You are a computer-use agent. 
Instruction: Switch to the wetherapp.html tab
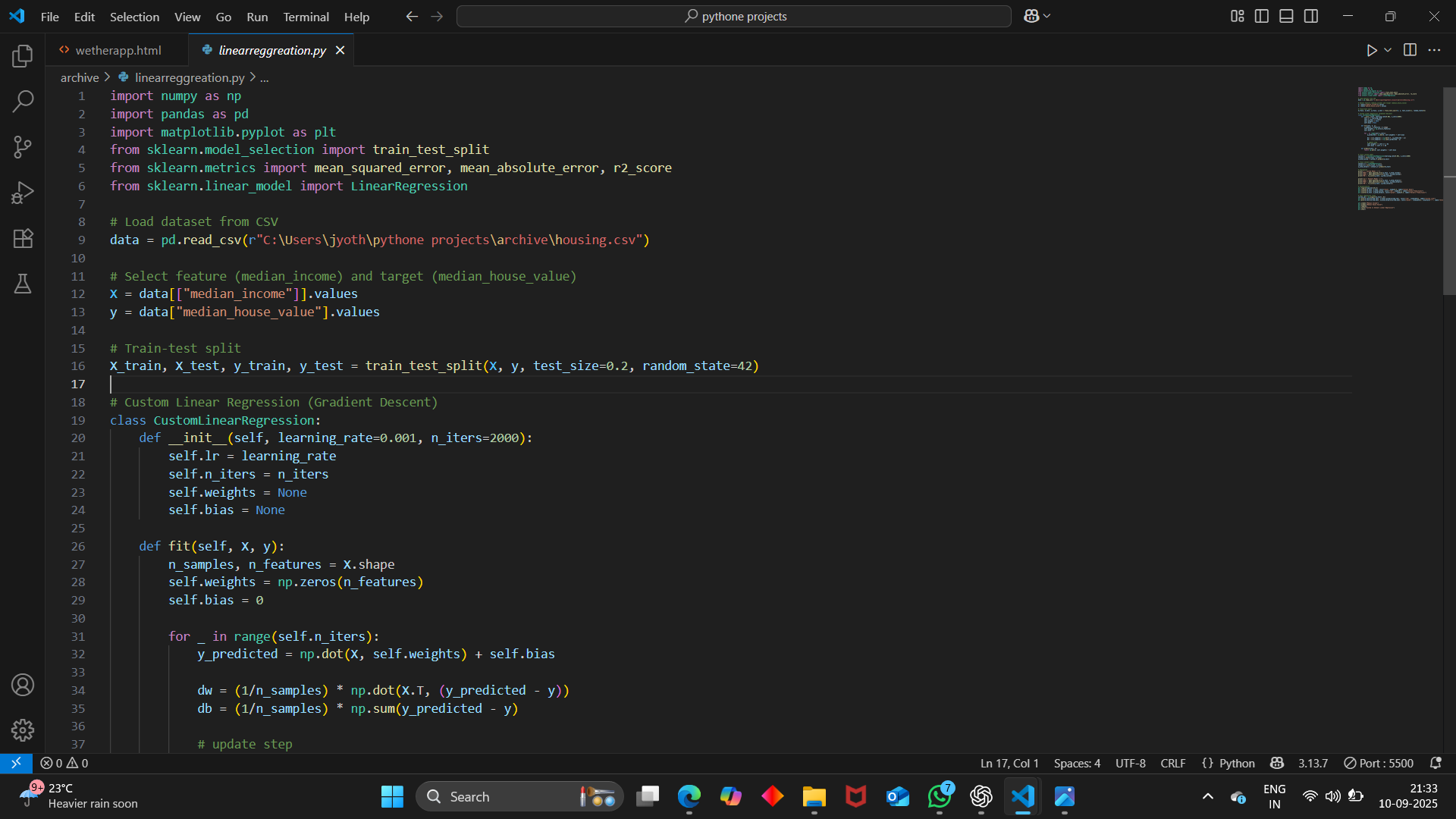[118, 50]
